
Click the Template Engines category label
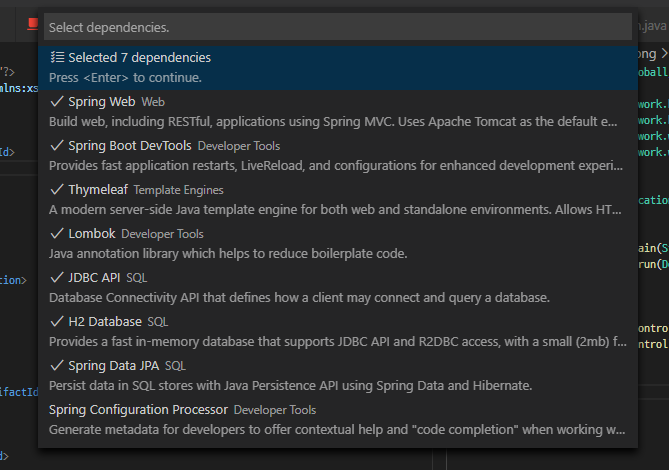[x=178, y=190]
